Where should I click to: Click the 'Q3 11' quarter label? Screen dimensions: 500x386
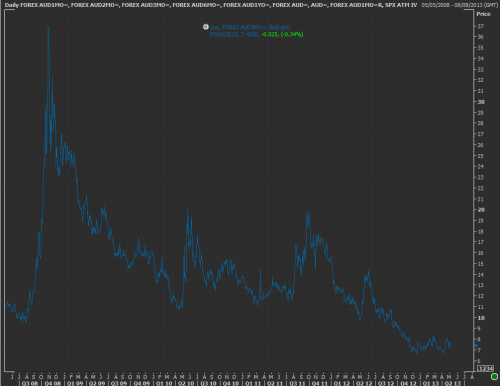(x=298, y=383)
